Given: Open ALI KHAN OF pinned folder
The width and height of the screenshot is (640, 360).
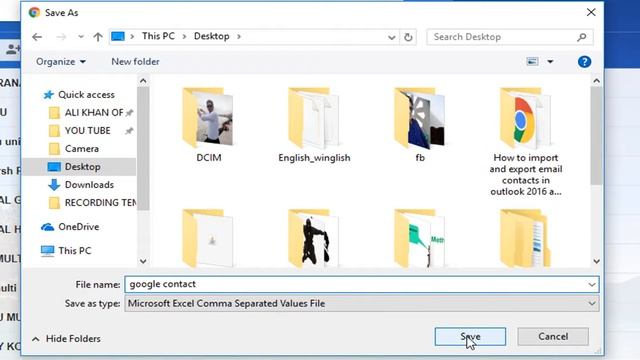Looking at the screenshot, I should coord(94,113).
